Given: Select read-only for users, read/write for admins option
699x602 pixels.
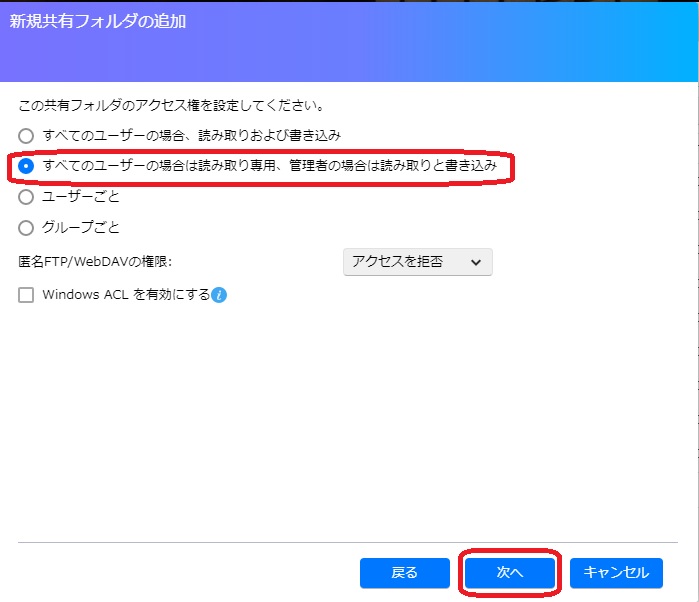Looking at the screenshot, I should (x=26, y=166).
